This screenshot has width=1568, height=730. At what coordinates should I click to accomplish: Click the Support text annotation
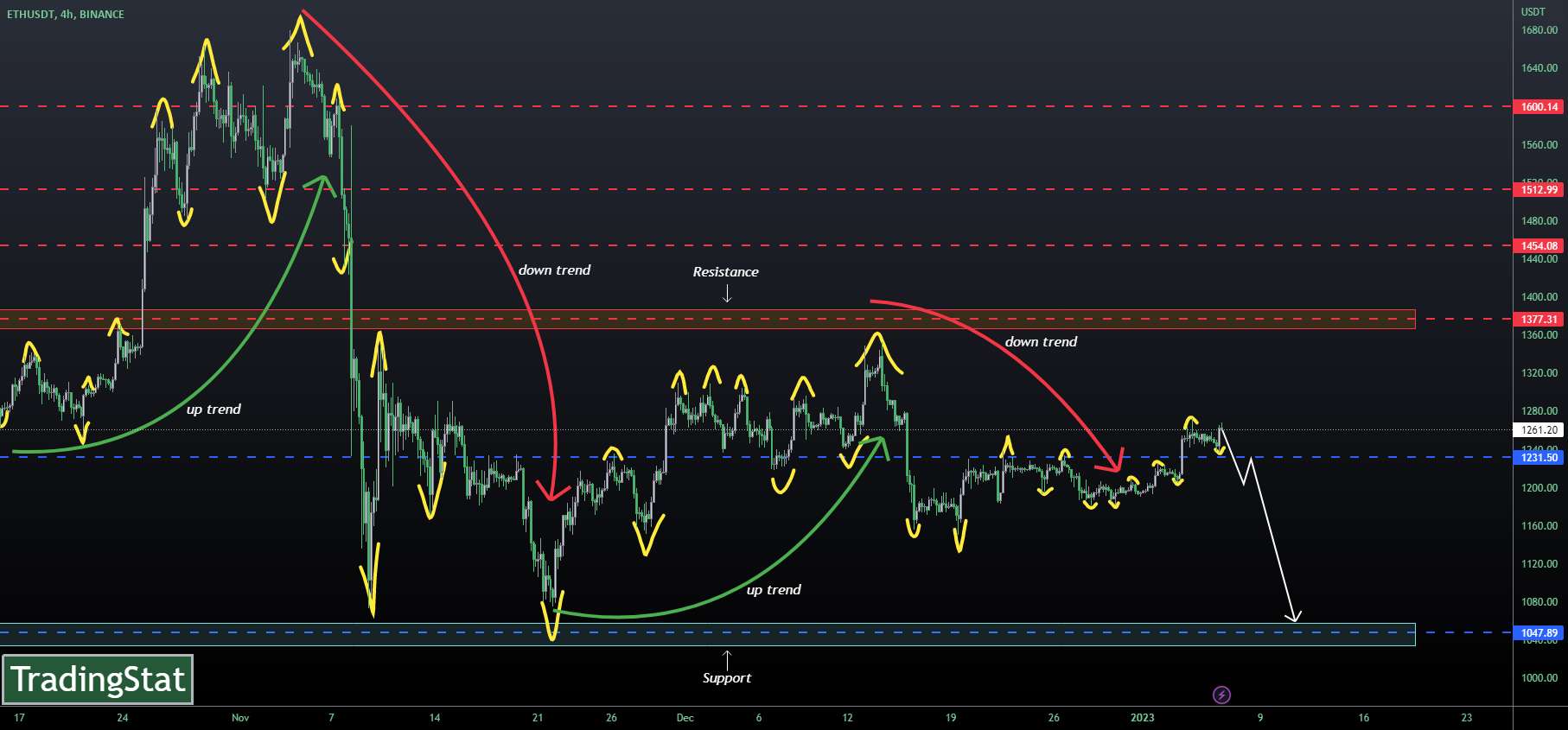tap(726, 678)
